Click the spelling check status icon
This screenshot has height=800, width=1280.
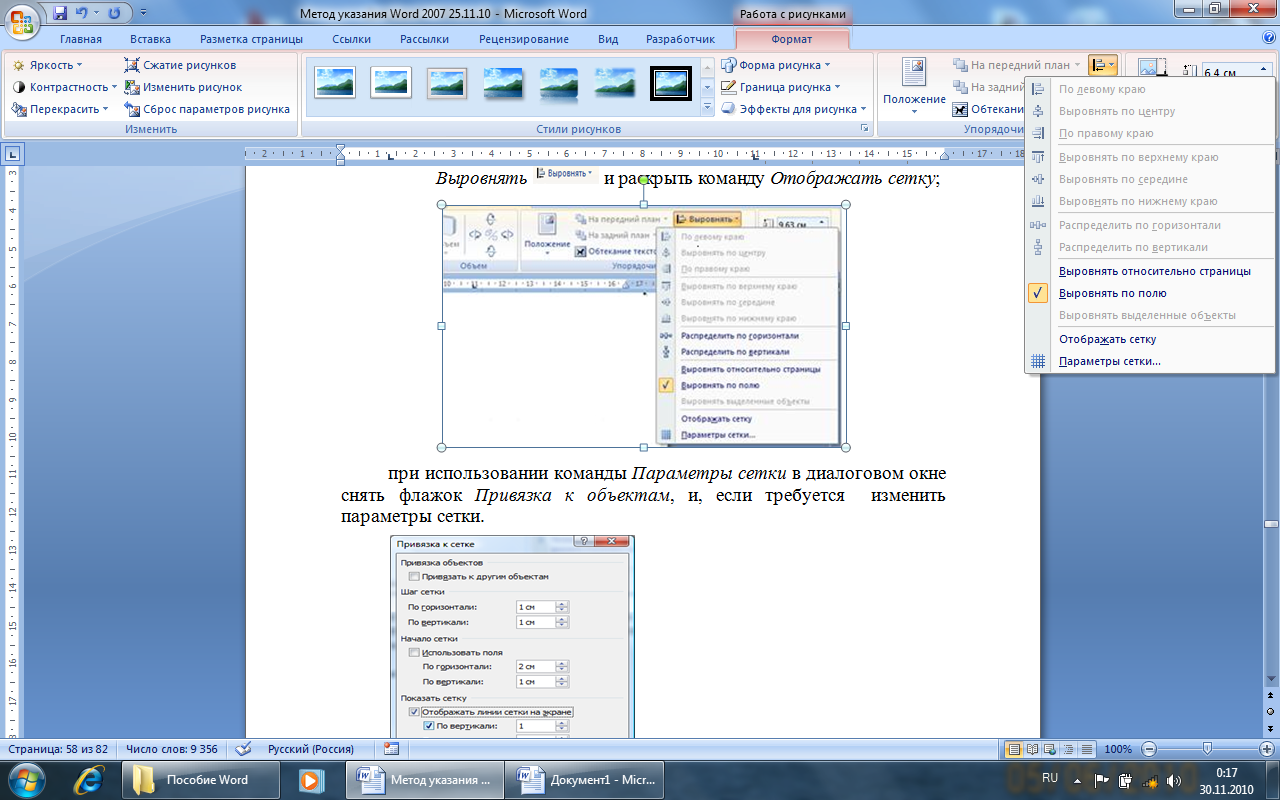click(243, 749)
